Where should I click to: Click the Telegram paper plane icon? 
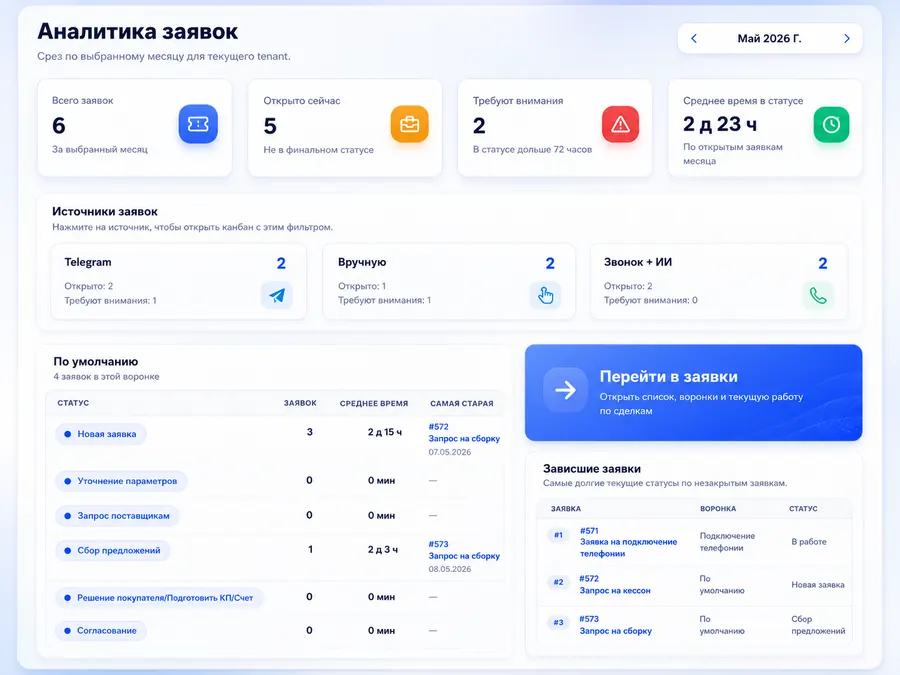(277, 295)
